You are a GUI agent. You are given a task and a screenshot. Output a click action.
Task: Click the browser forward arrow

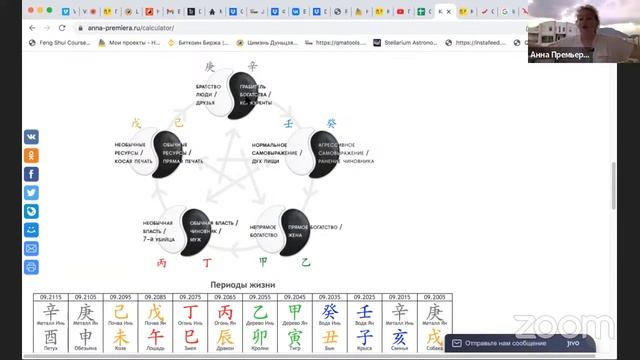coord(47,28)
